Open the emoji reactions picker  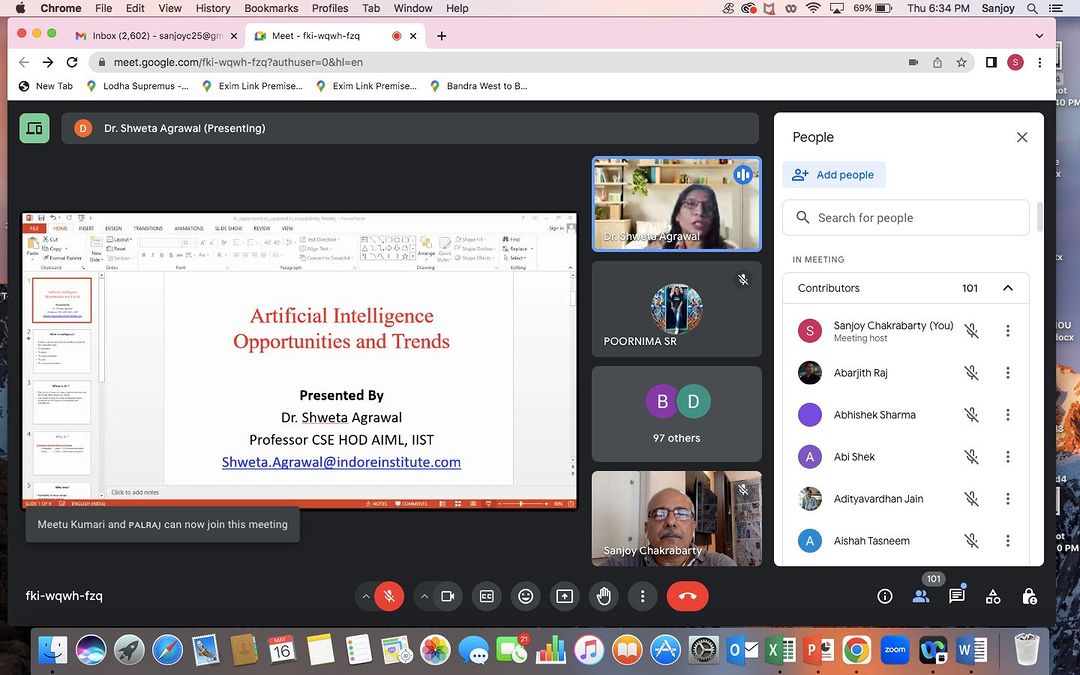tap(525, 596)
